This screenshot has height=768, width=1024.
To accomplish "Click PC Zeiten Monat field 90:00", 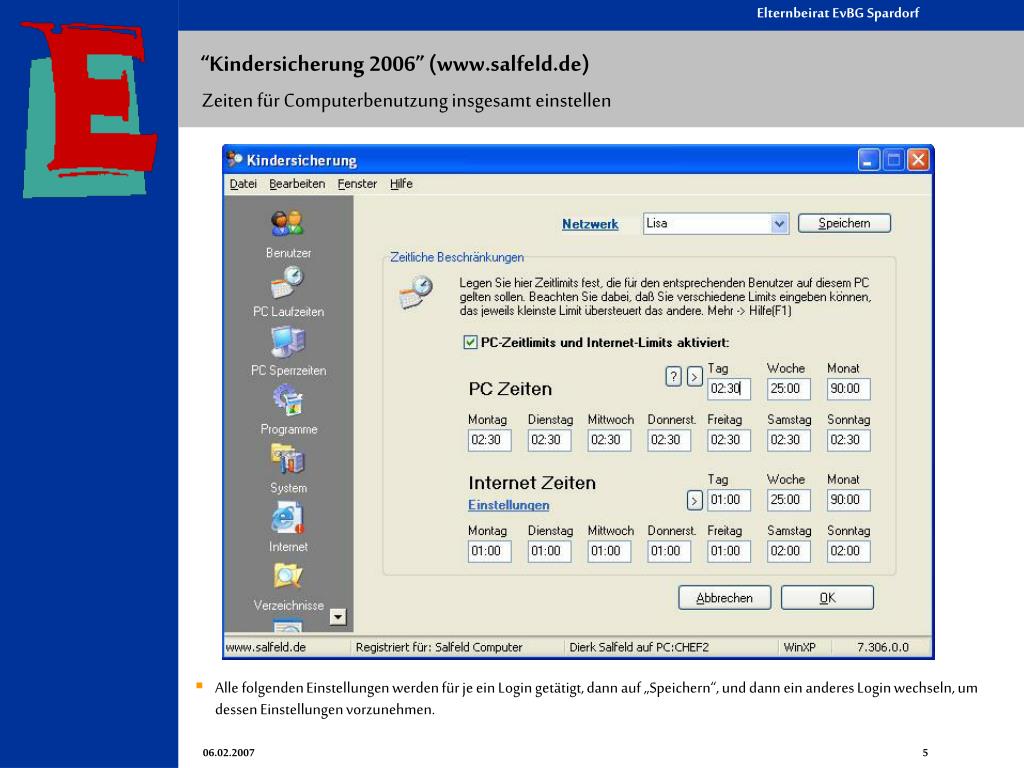I will click(848, 389).
